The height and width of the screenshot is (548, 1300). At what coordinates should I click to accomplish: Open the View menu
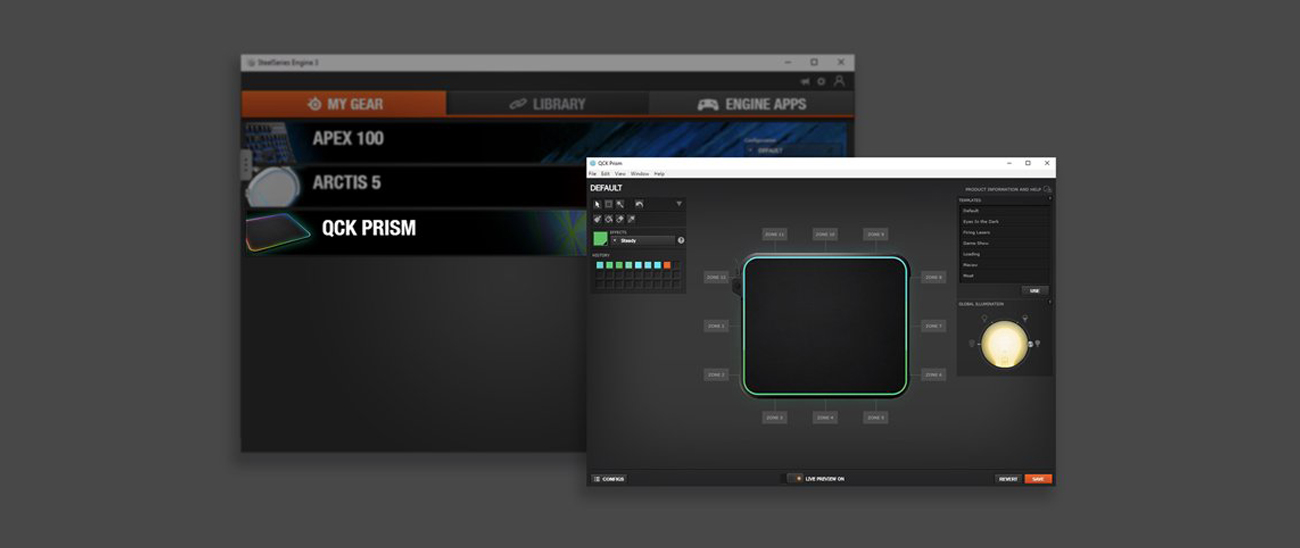[x=620, y=174]
